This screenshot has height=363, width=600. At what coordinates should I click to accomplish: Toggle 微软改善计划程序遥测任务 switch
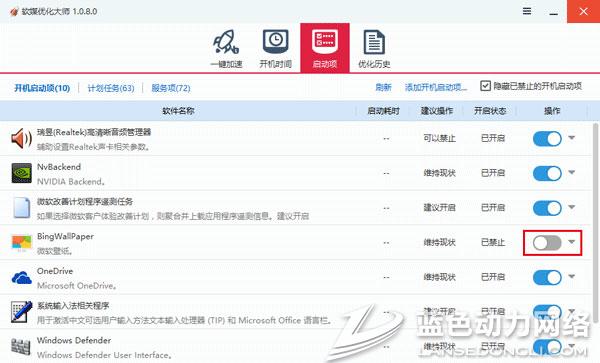click(x=547, y=208)
